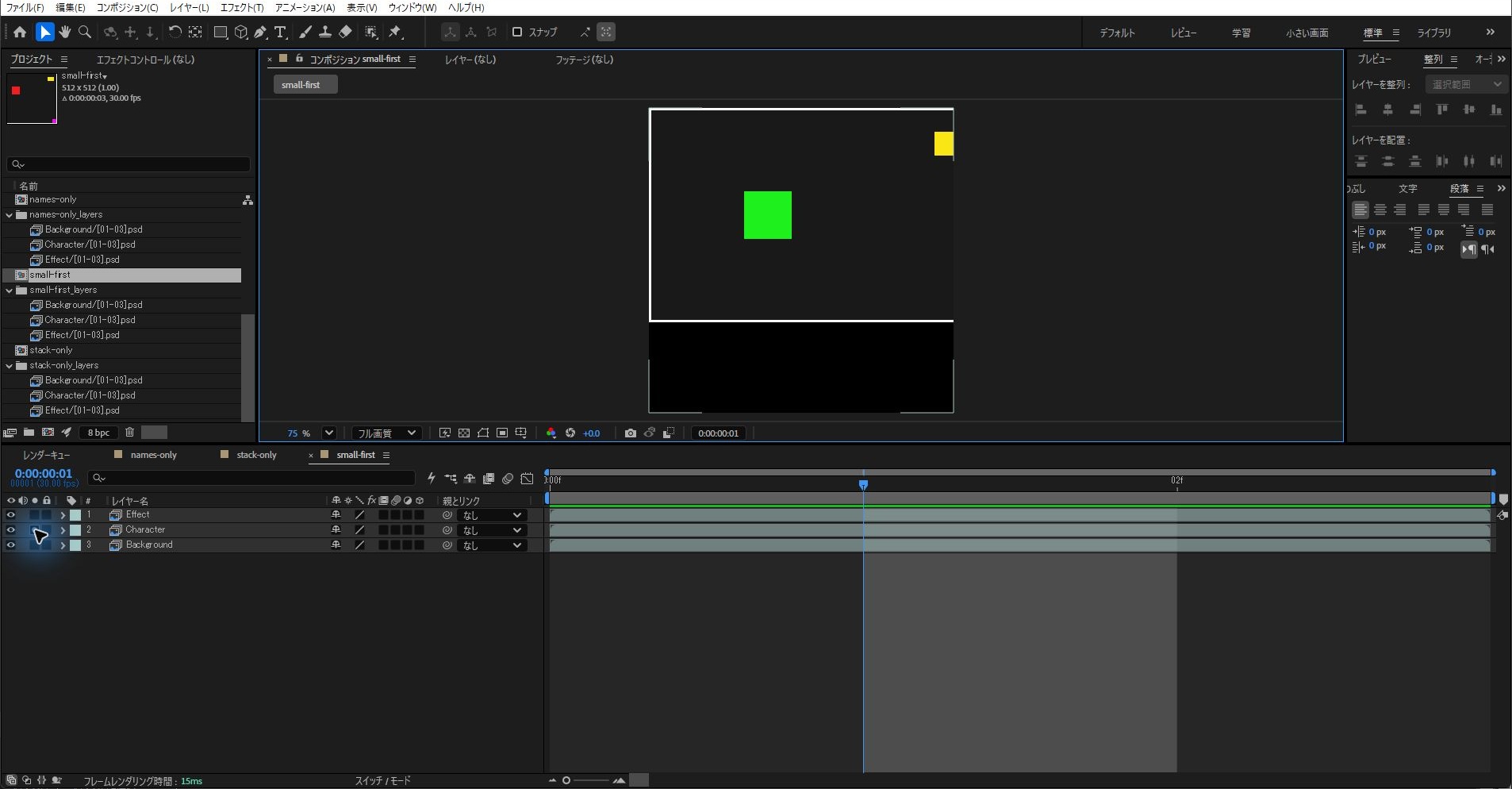Open the エフェクト(T) menu
The image size is (1512, 789).
(x=242, y=8)
